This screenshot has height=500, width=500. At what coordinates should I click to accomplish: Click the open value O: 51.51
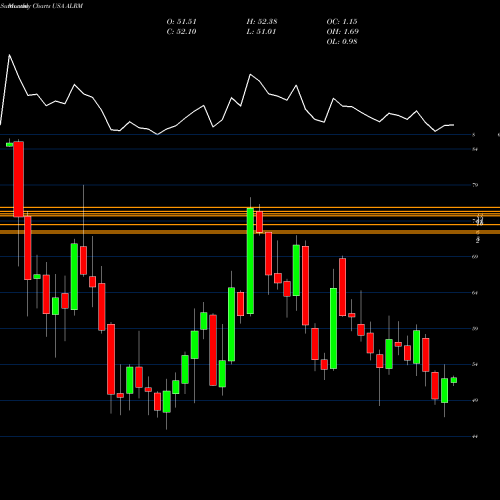point(181,22)
